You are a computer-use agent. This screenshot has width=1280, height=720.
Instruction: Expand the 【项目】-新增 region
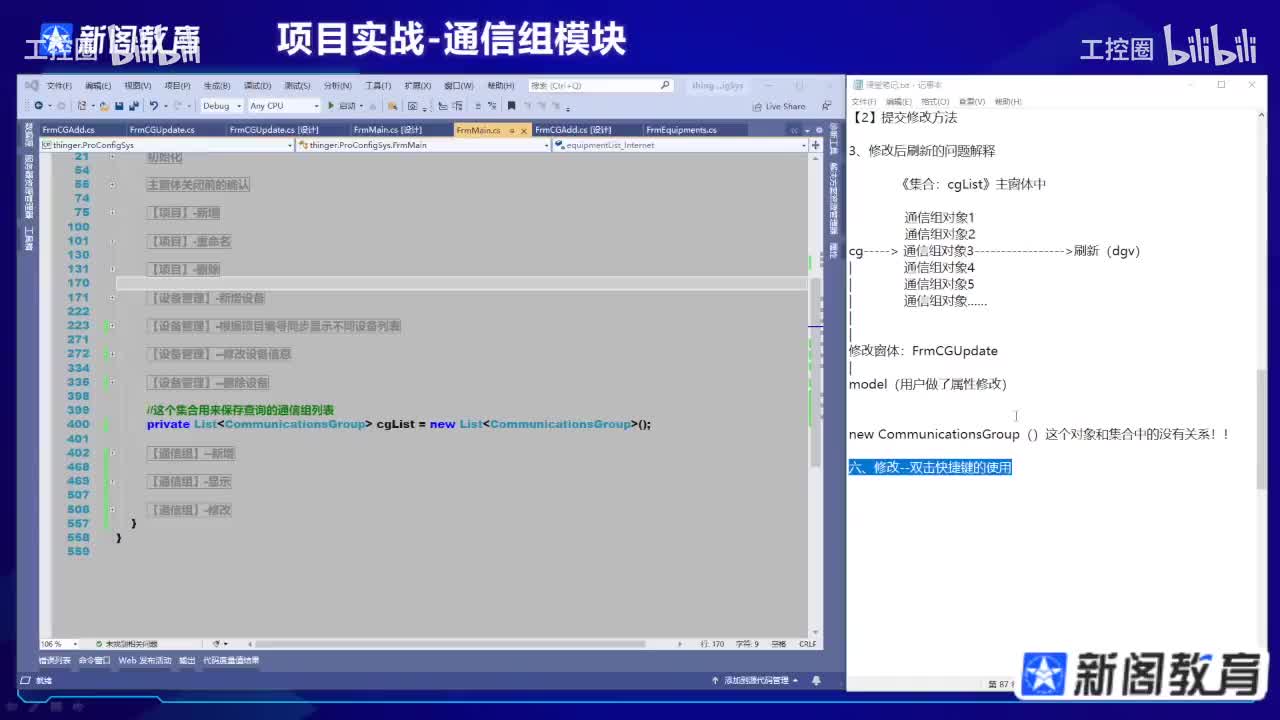click(x=112, y=213)
